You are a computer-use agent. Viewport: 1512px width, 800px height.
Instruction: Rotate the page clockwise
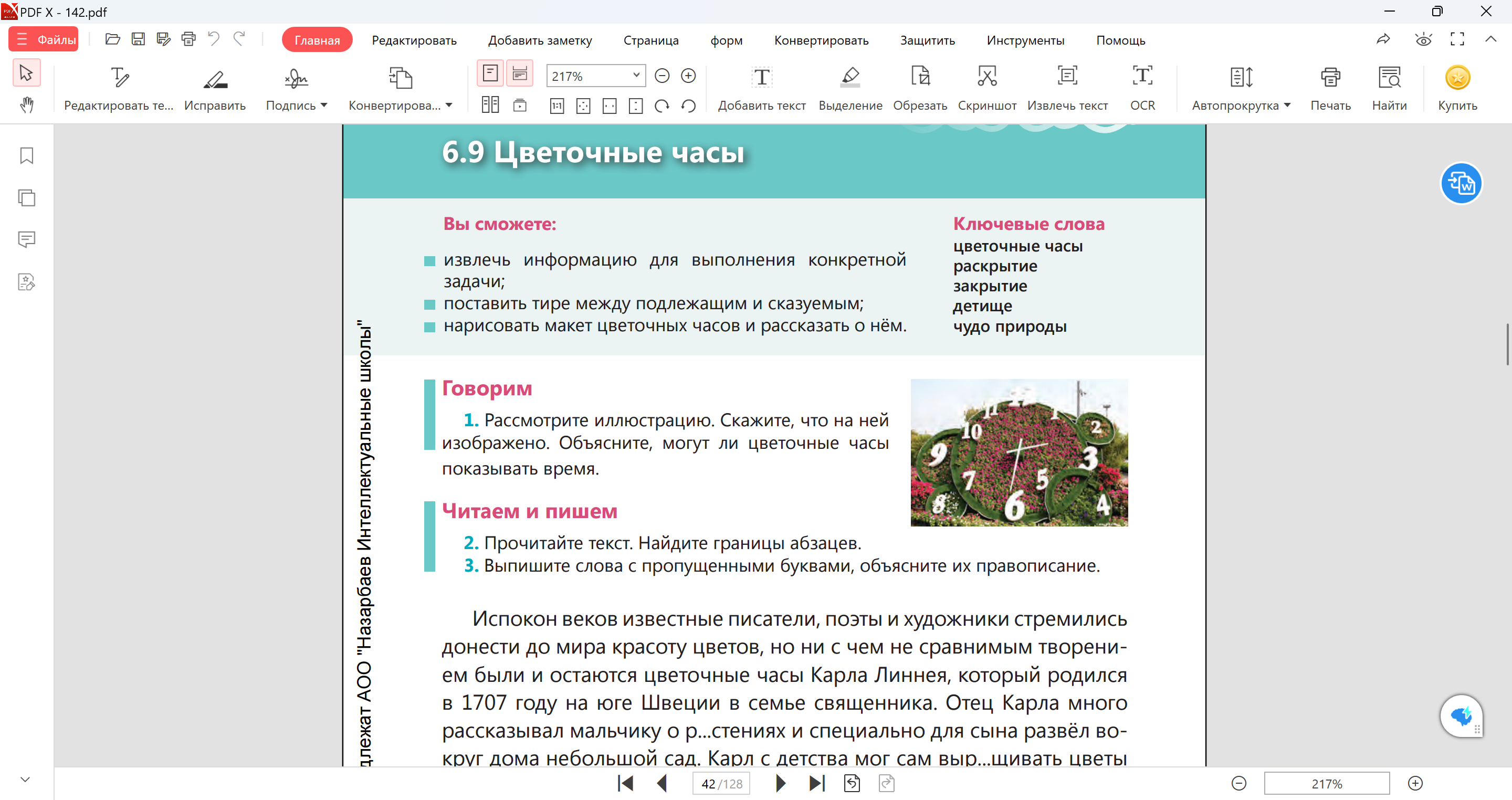pos(661,106)
